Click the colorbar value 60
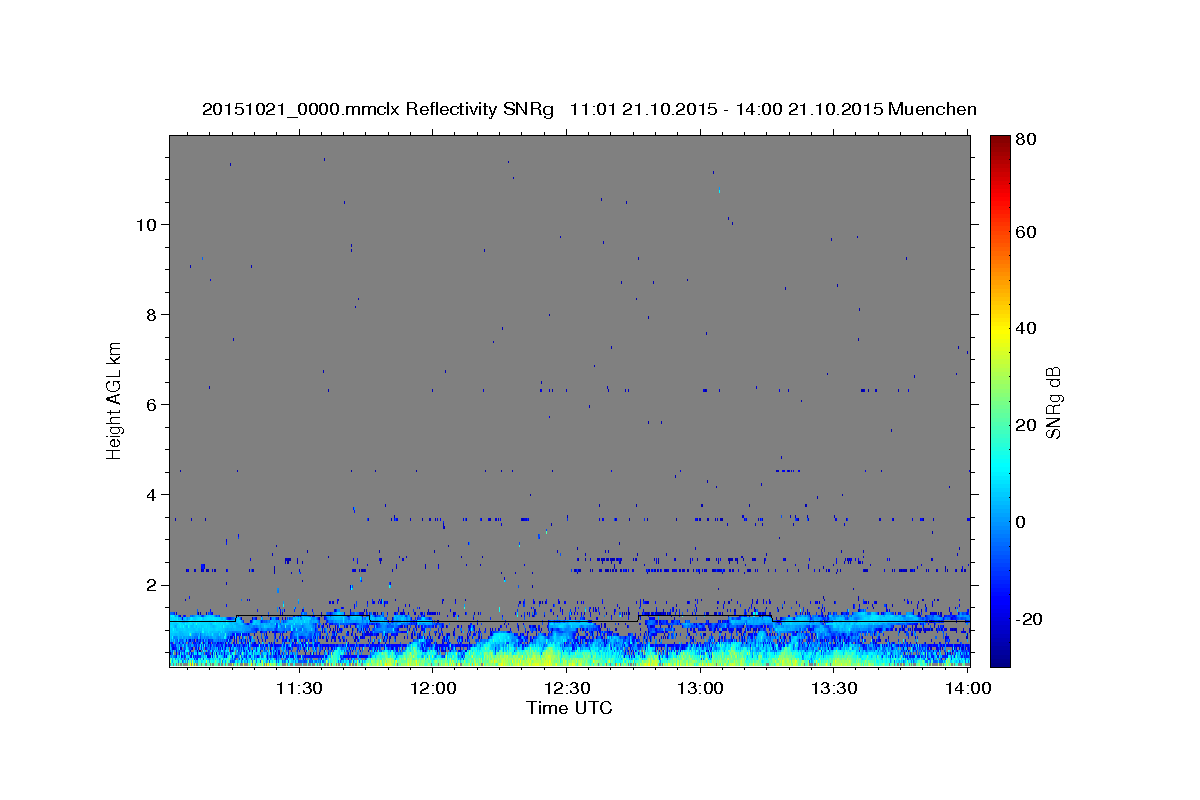 (1028, 232)
